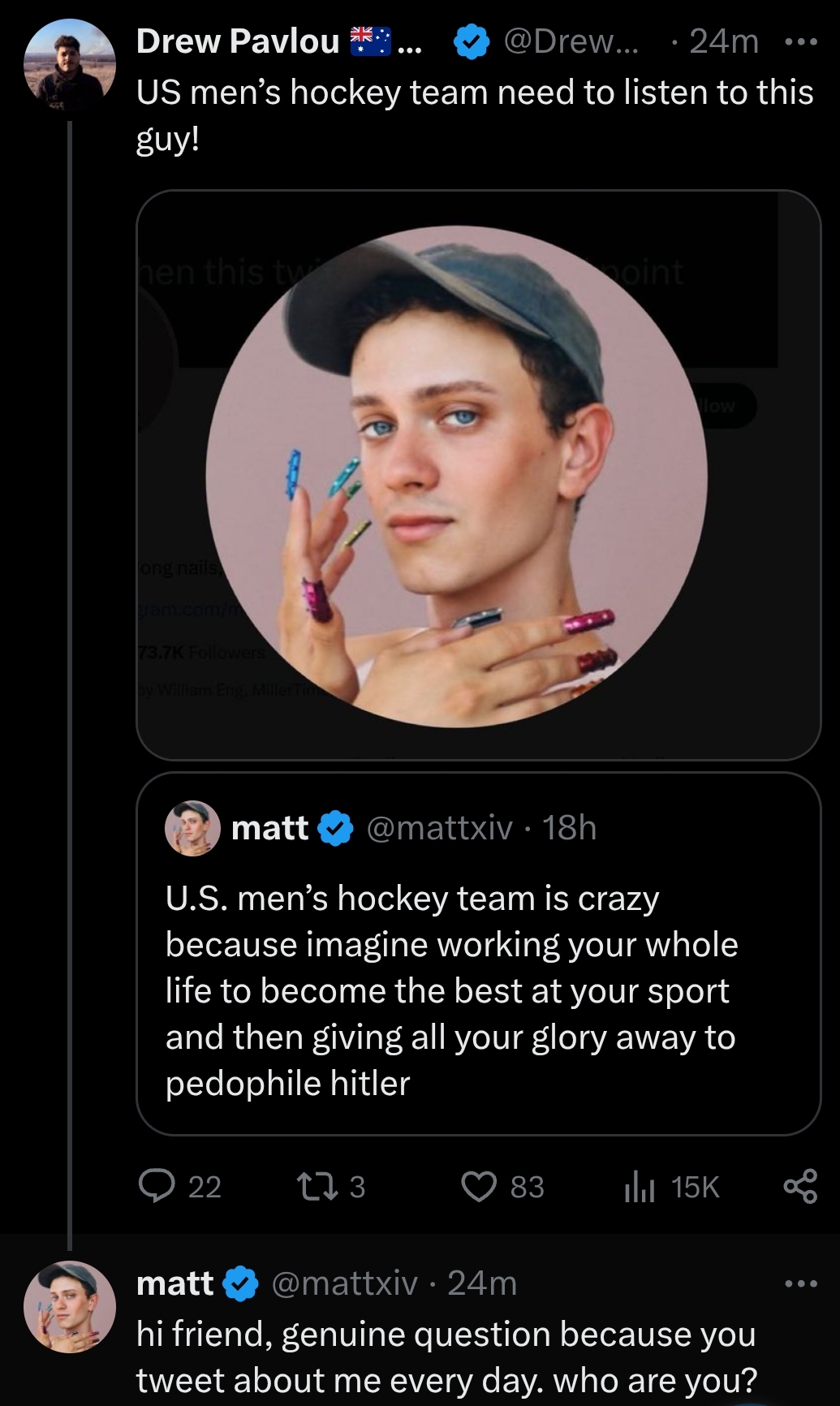Tap @mattxiv handle in the reply
Viewport: 840px width, 1406px height.
coord(344,1283)
